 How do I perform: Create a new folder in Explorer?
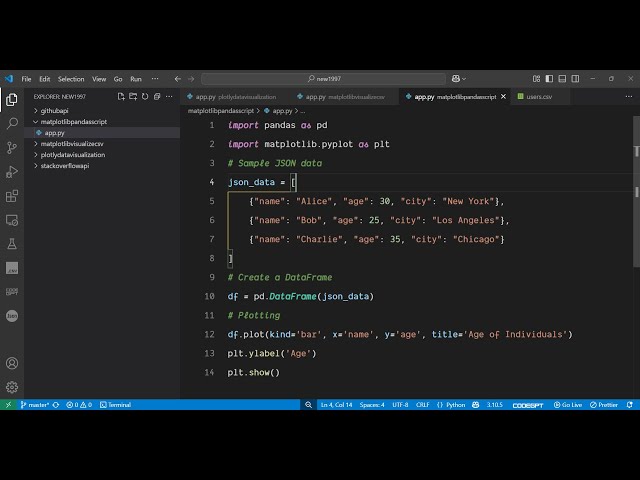coord(133,97)
